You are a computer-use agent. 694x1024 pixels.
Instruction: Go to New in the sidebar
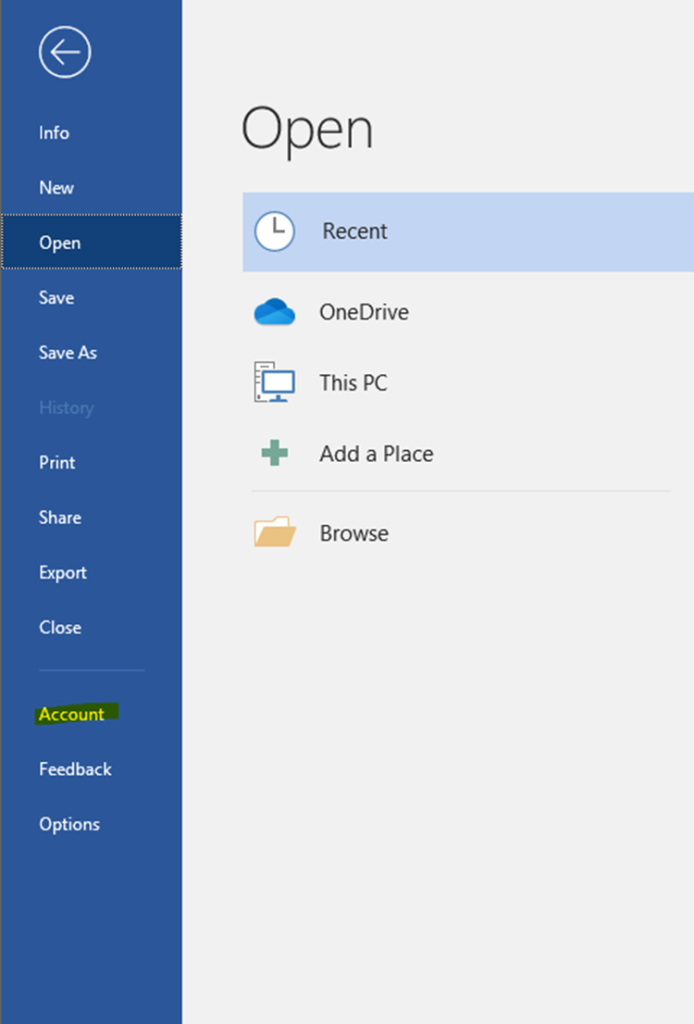click(56, 188)
